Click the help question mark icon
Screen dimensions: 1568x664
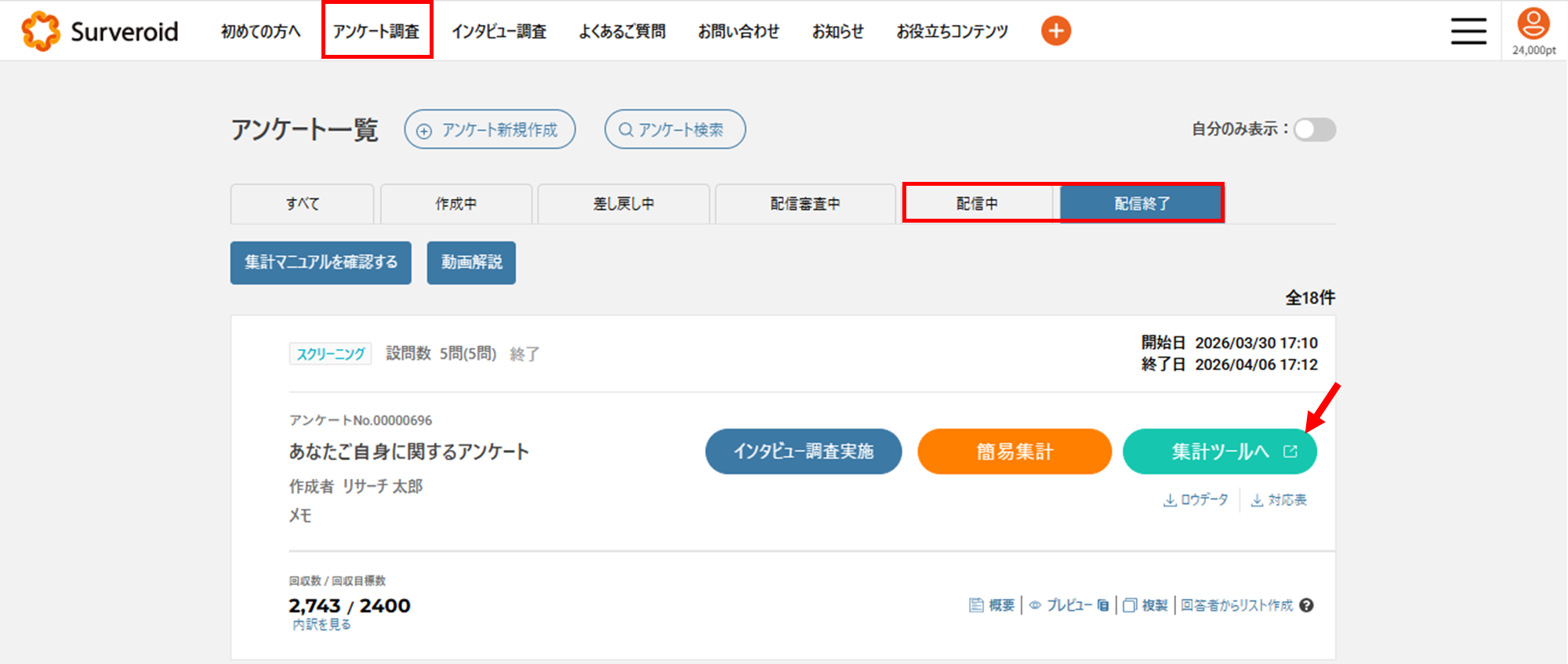(x=1306, y=605)
